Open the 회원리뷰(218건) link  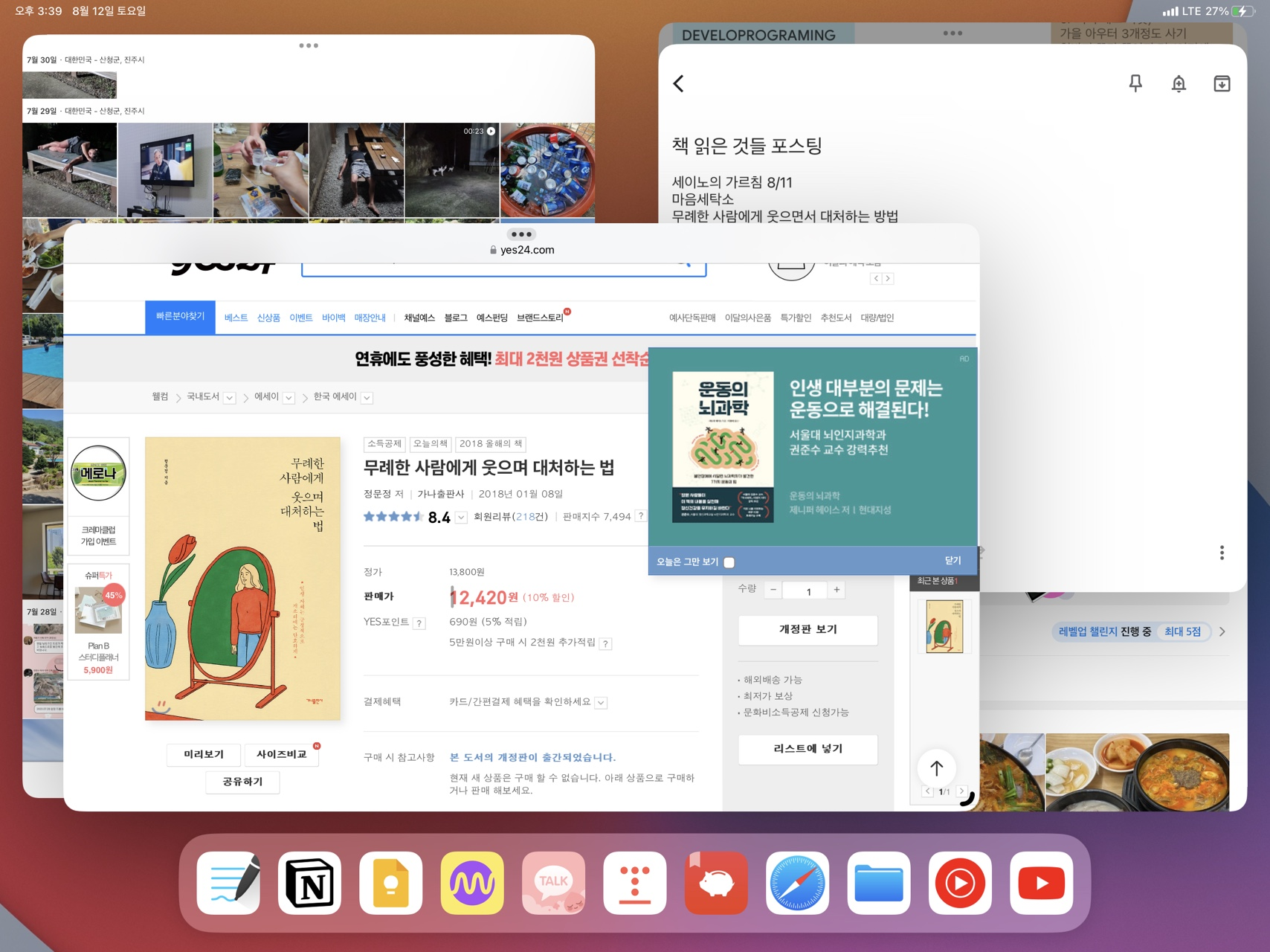pyautogui.click(x=511, y=517)
